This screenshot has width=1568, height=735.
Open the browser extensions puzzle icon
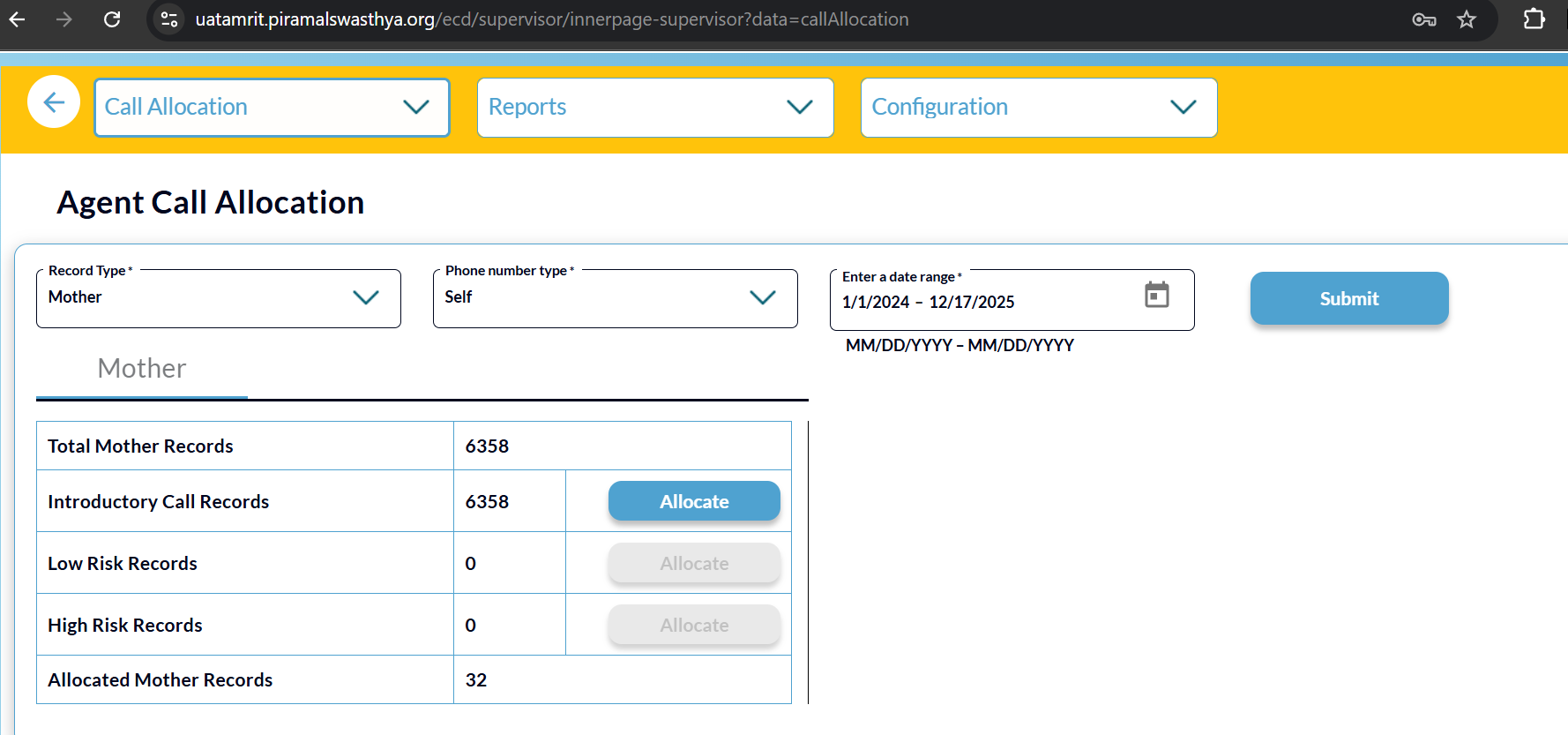click(x=1534, y=19)
